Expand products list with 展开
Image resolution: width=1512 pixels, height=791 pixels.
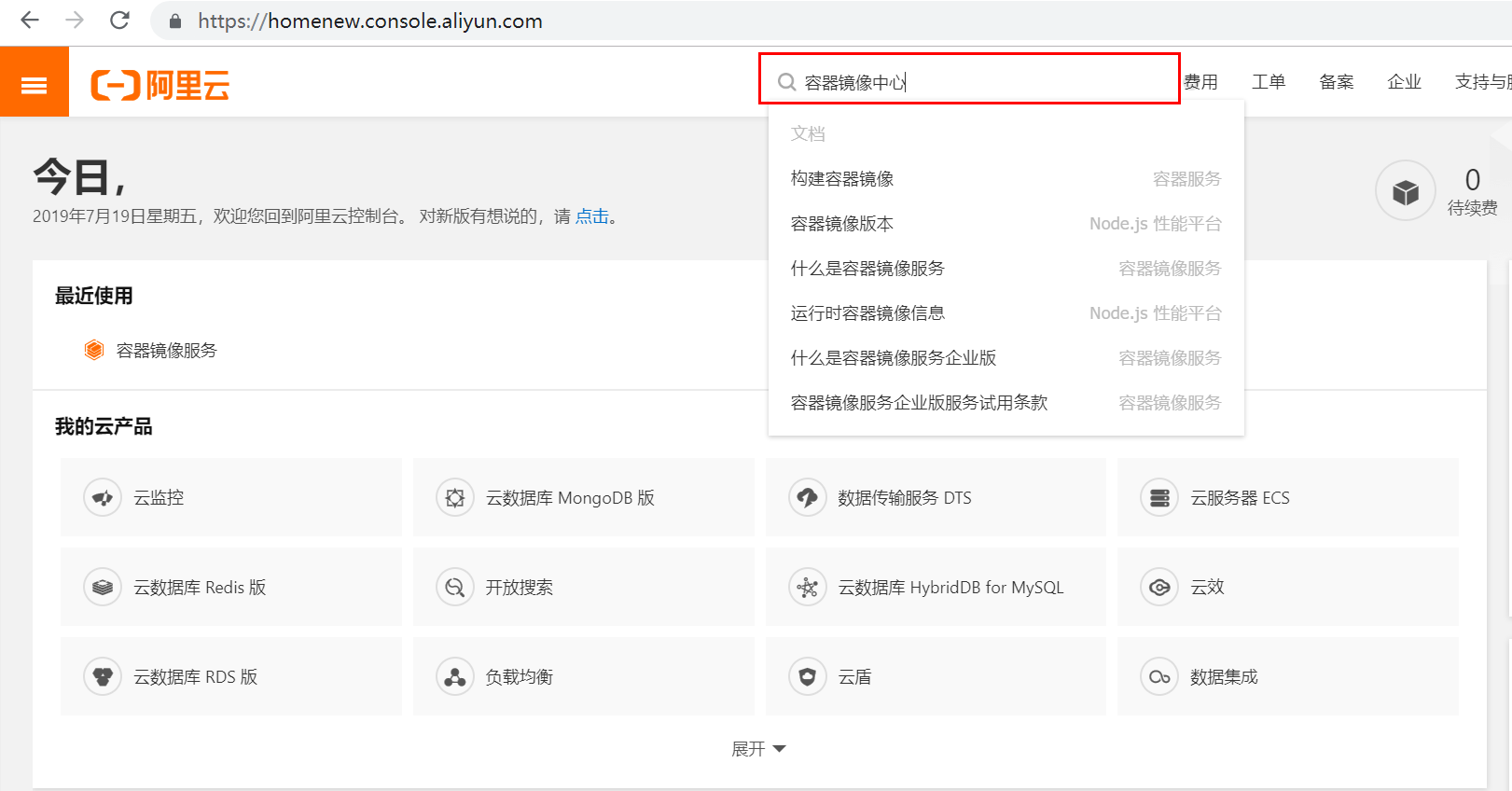tap(758, 749)
